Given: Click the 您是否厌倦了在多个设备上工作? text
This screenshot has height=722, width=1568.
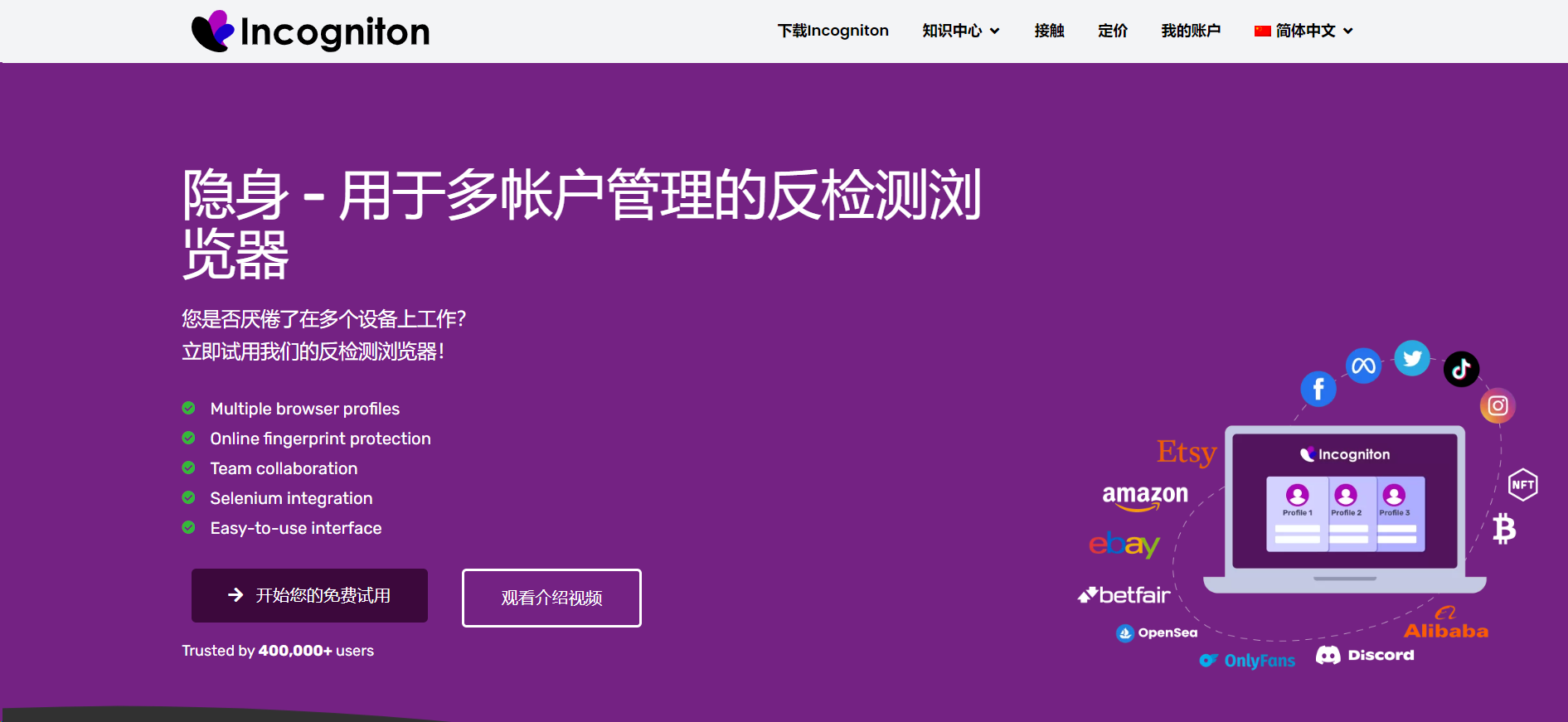Looking at the screenshot, I should (x=324, y=319).
